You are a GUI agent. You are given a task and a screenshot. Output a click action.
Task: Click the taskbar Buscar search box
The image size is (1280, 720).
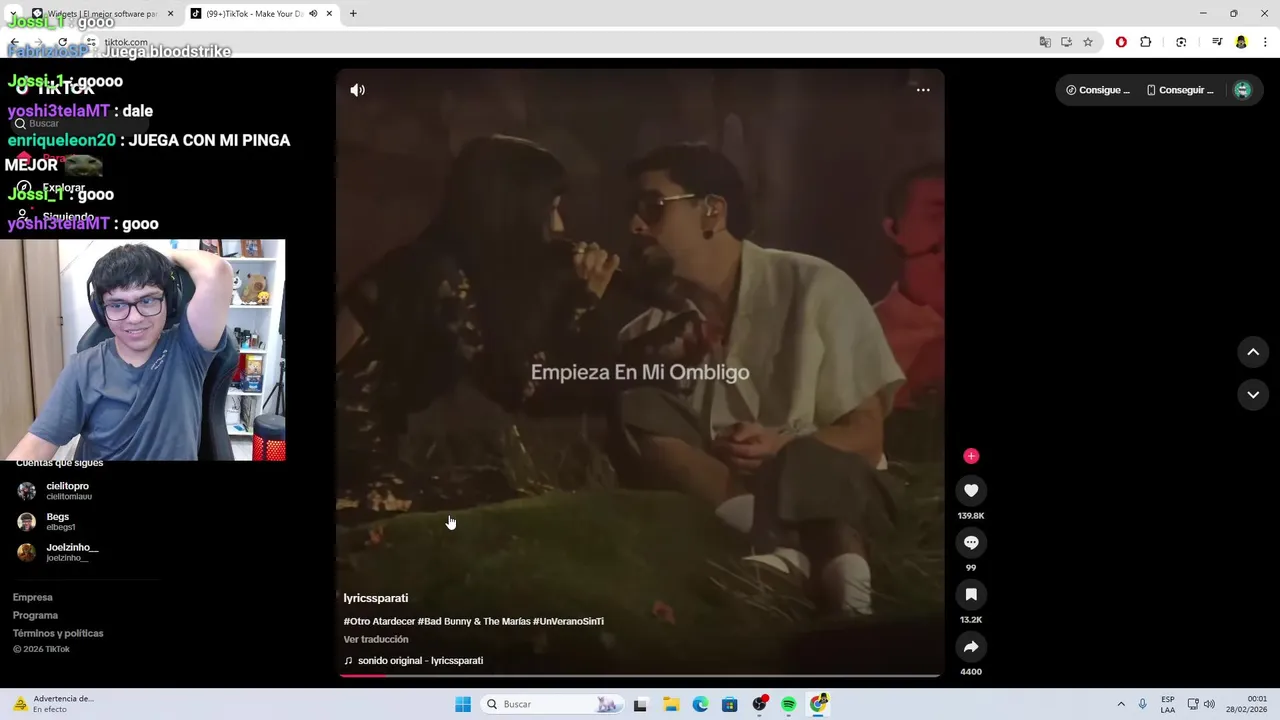coord(552,704)
